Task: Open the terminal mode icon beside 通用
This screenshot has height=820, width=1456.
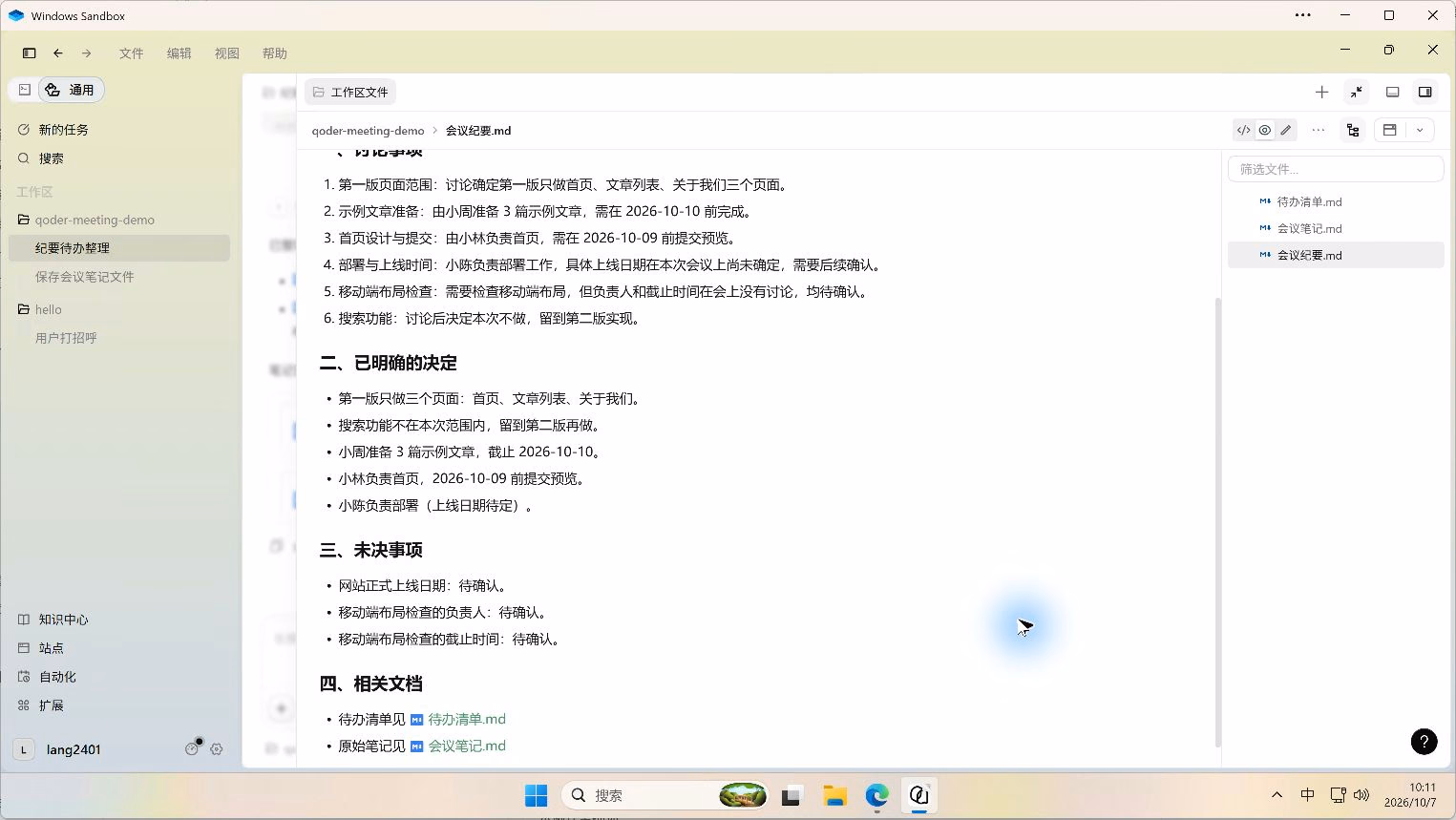Action: 25,90
